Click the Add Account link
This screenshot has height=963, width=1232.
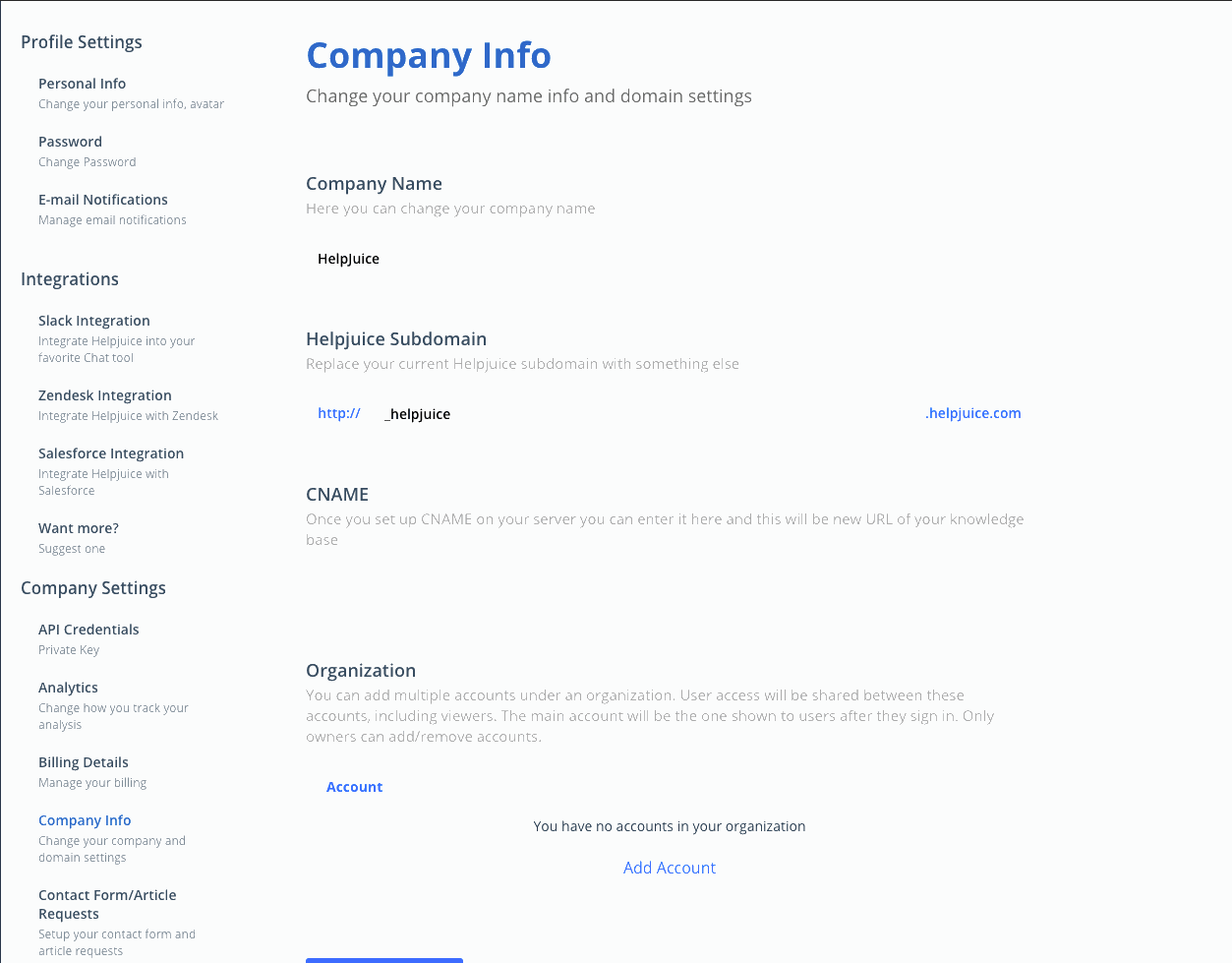click(669, 867)
